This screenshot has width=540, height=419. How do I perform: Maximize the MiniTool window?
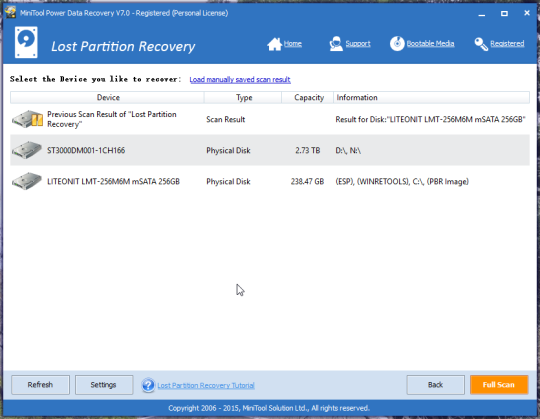pyautogui.click(x=504, y=13)
